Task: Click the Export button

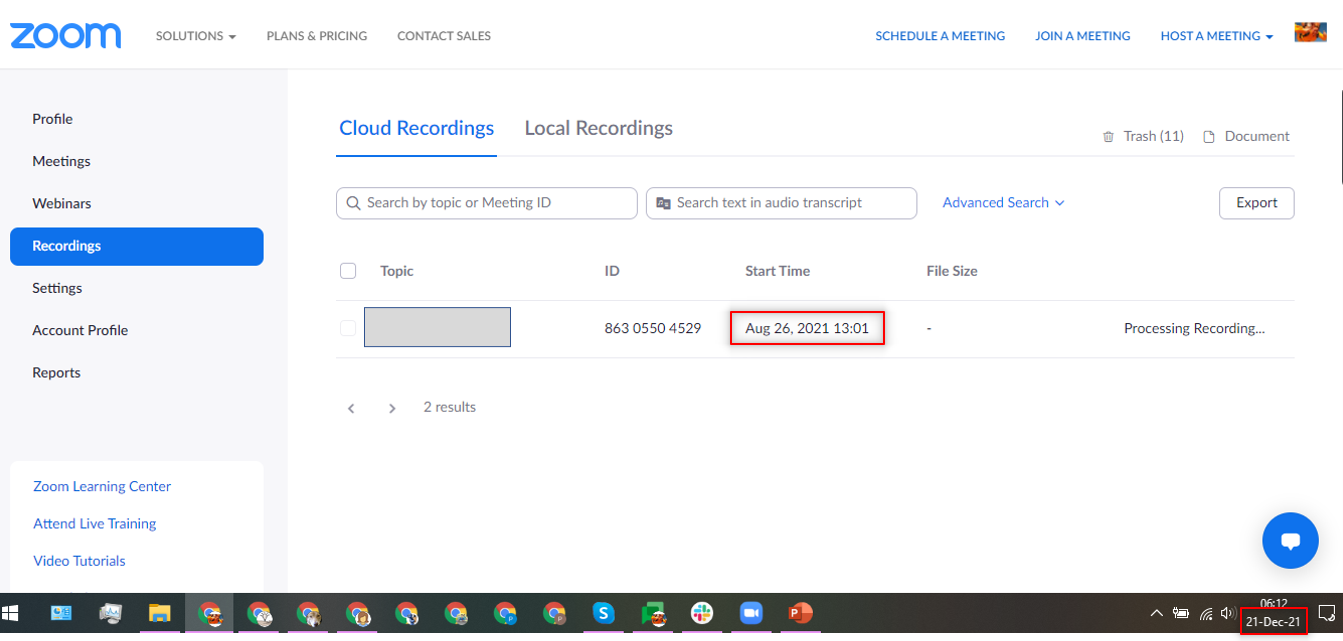Action: pos(1256,203)
